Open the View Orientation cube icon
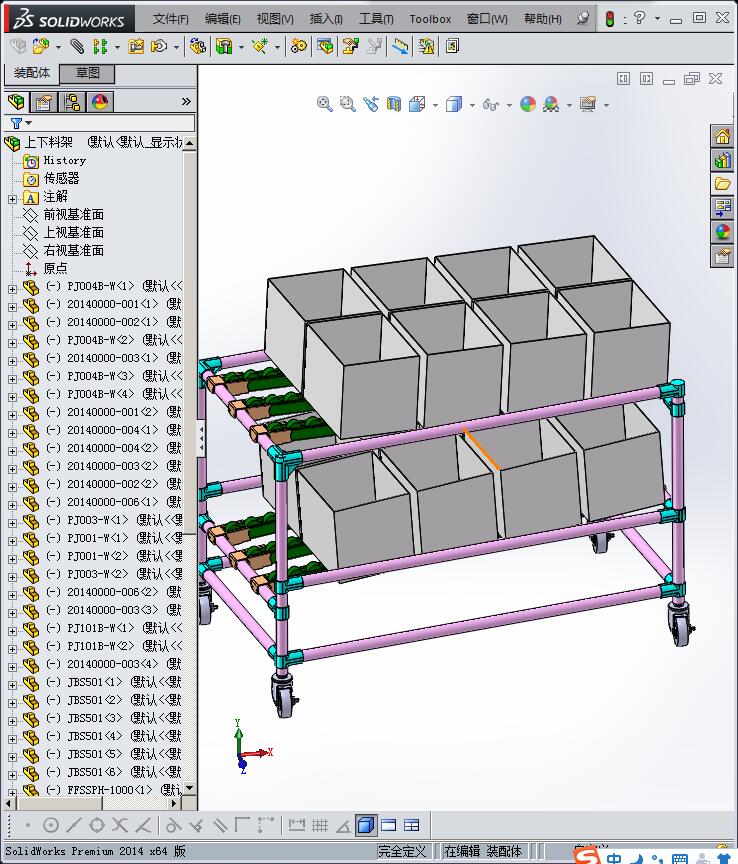Screen dimensions: 738x864 417,104
